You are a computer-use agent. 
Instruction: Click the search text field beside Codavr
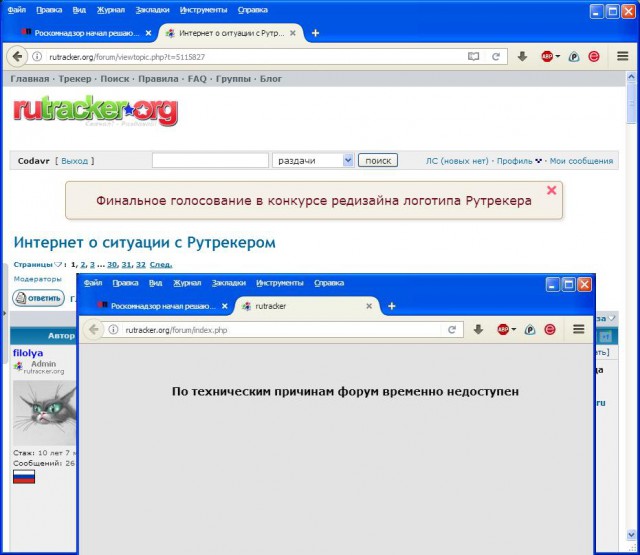coord(210,160)
